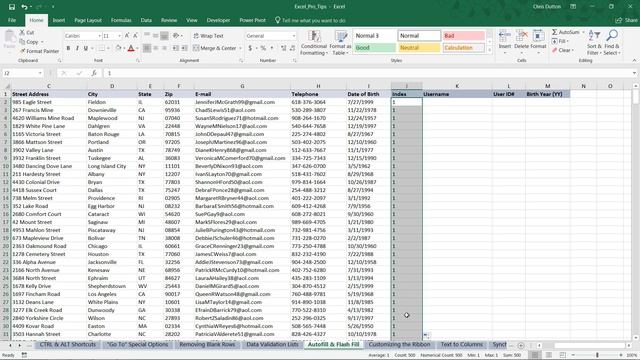Viewport: 640px width, 360px height.
Task: Click the Auto Fill Options icon below column J
Action: [x=426, y=335]
